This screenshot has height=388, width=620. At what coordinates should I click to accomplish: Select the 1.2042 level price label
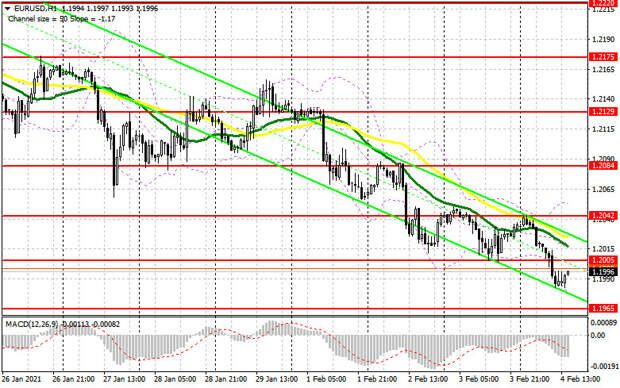tap(603, 216)
